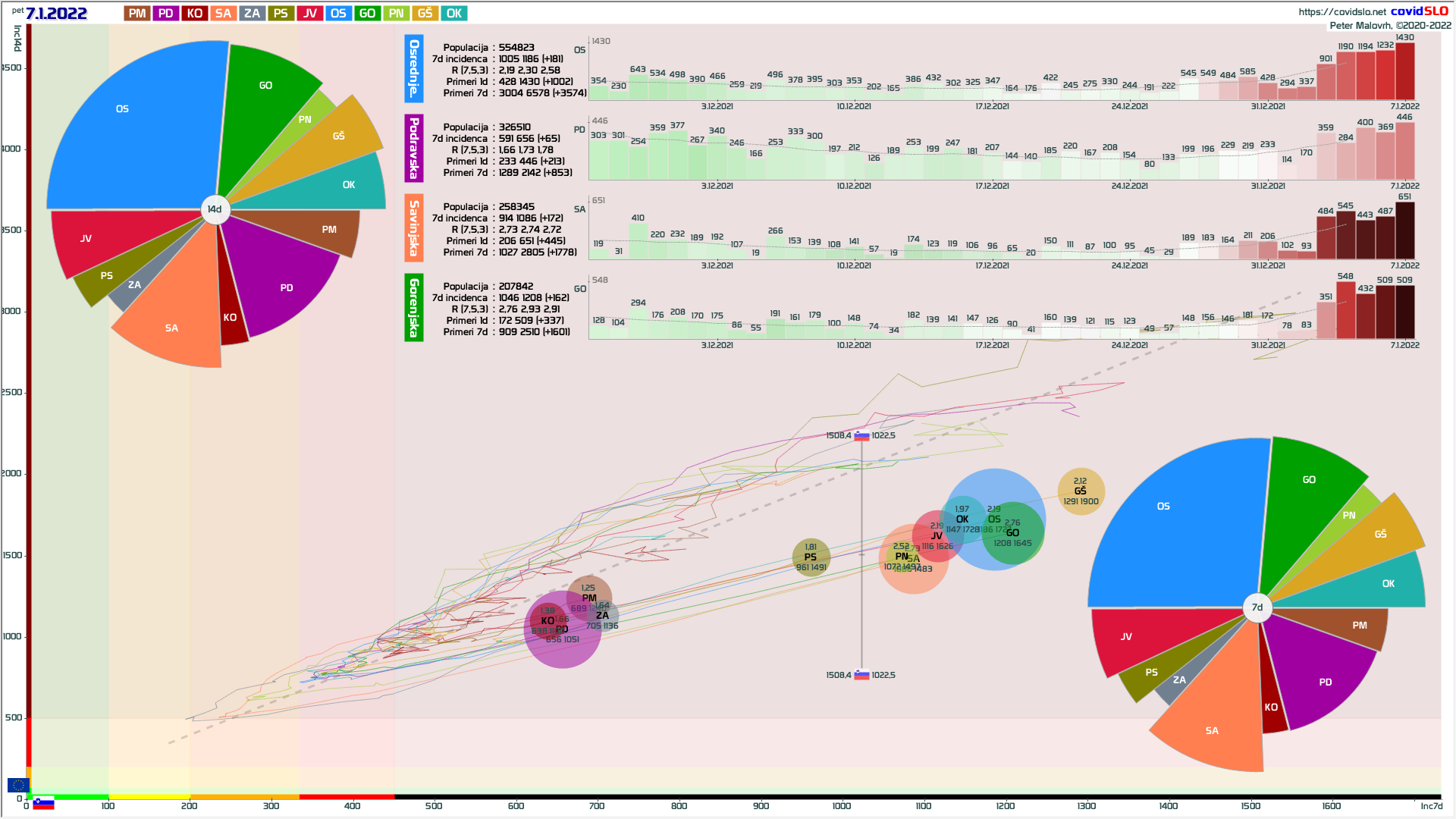Select the PS bubble in scatter plot
The width and height of the screenshot is (1456, 819).
[x=811, y=557]
